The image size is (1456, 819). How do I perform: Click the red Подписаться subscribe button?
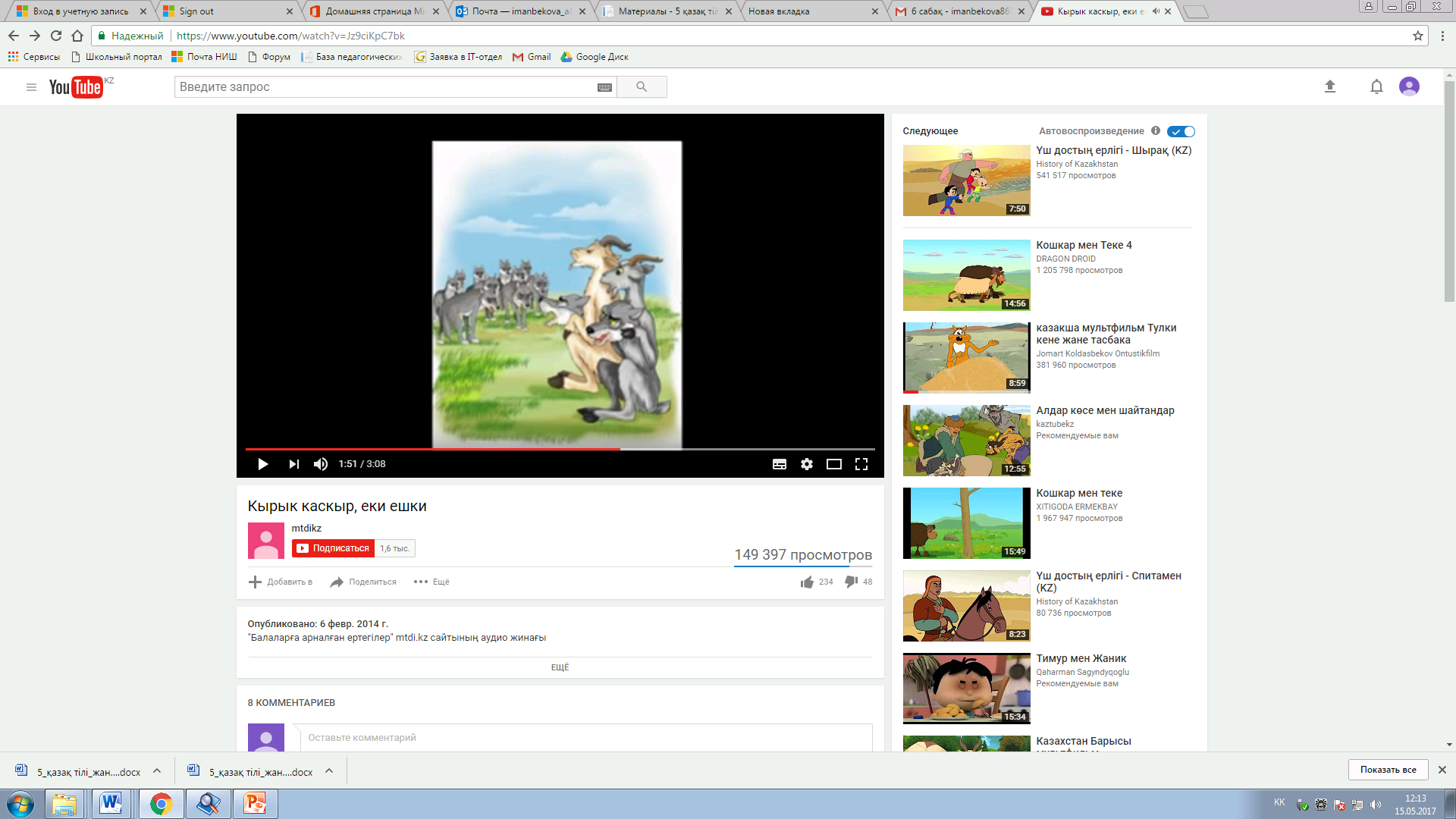tap(333, 548)
